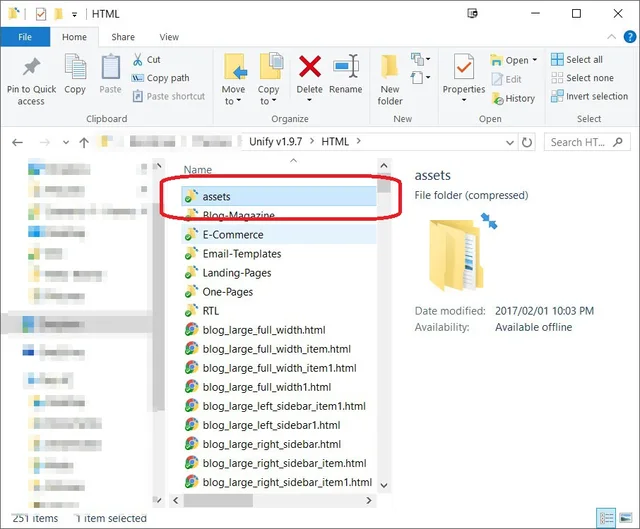
Task: Pin folder to Quick access
Action: (x=31, y=81)
